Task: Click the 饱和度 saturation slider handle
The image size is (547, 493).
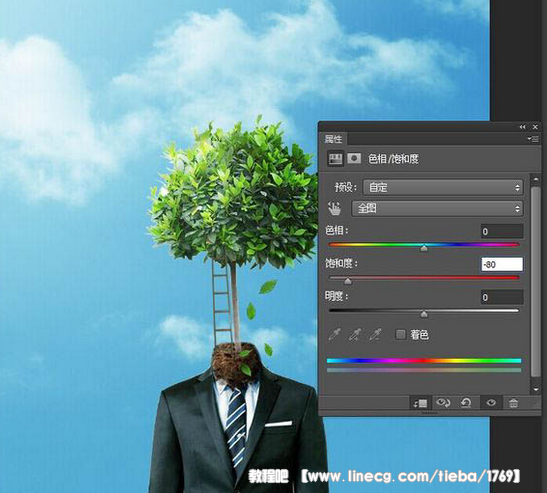Action: pyautogui.click(x=347, y=281)
